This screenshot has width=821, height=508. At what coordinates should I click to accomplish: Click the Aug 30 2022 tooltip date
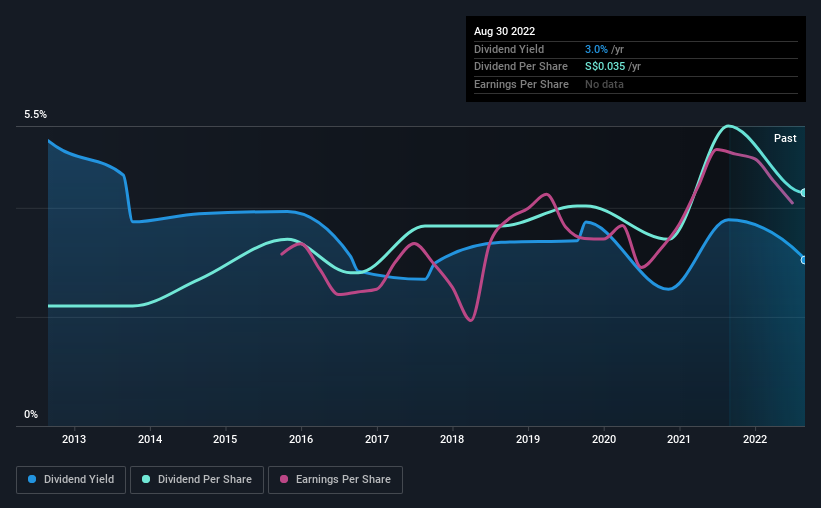(x=504, y=31)
